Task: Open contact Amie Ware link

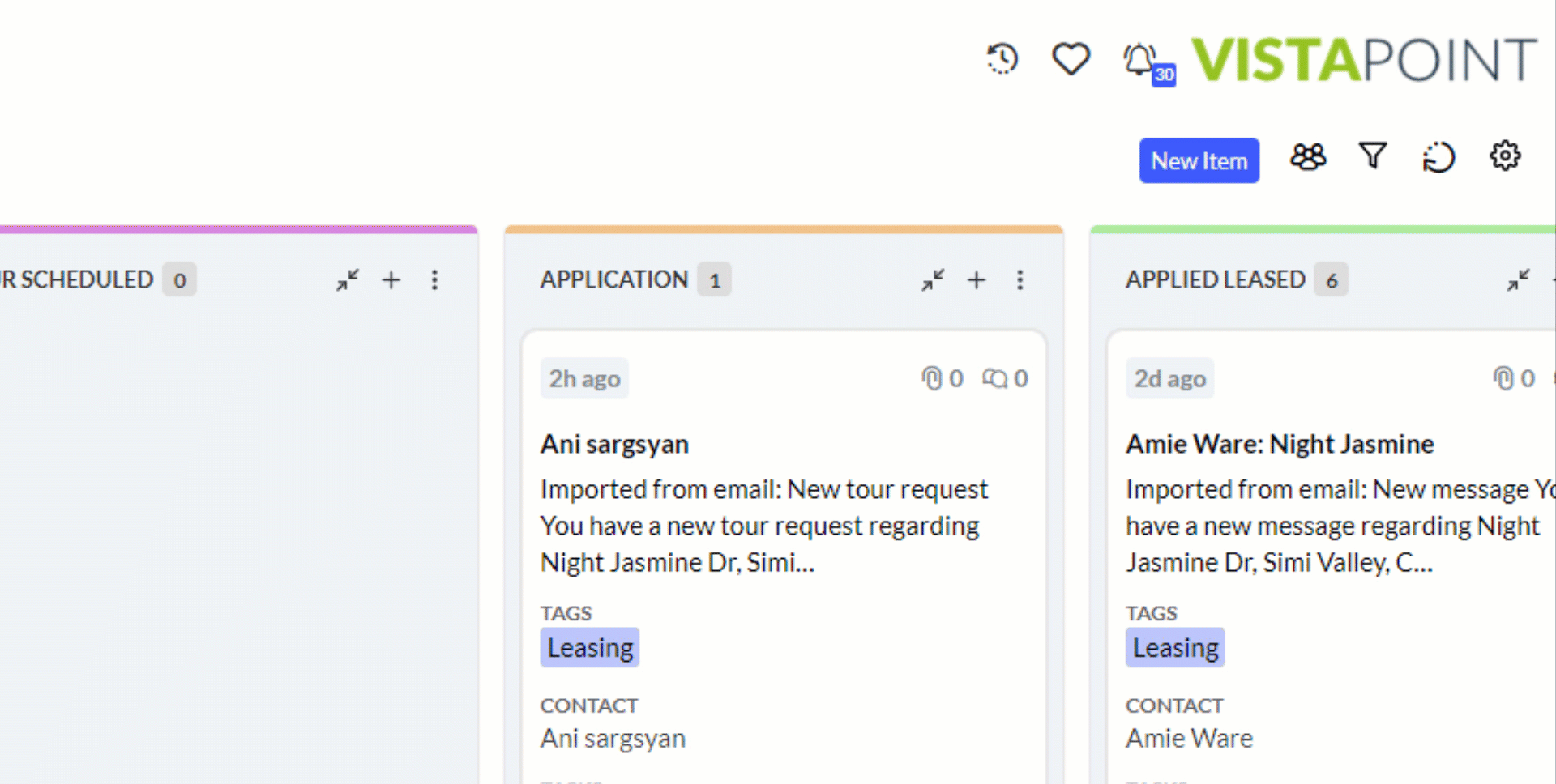Action: click(x=1189, y=738)
